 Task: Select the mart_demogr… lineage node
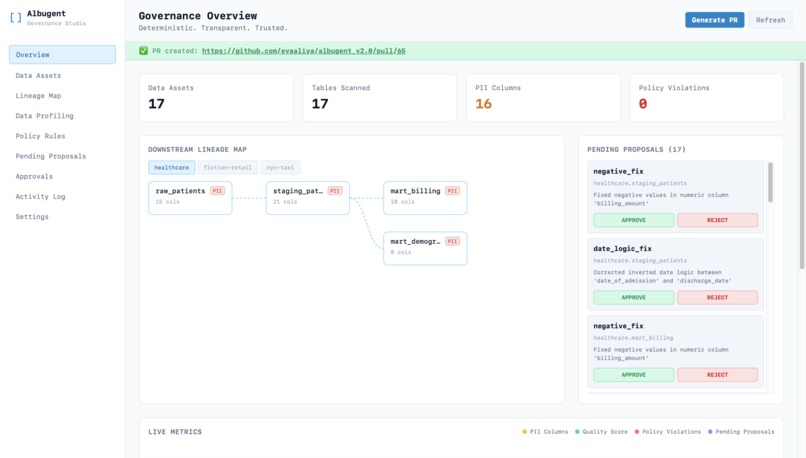pyautogui.click(x=425, y=248)
